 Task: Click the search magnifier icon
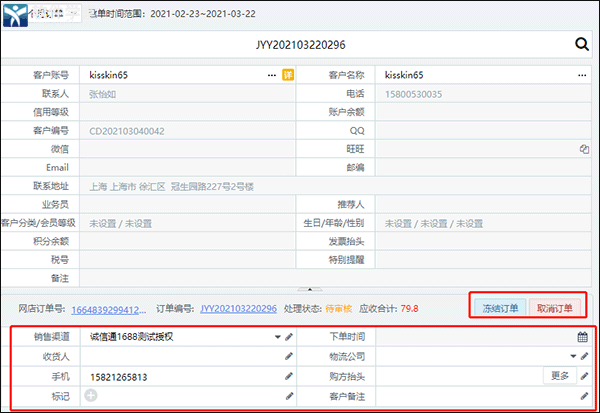pyautogui.click(x=582, y=44)
